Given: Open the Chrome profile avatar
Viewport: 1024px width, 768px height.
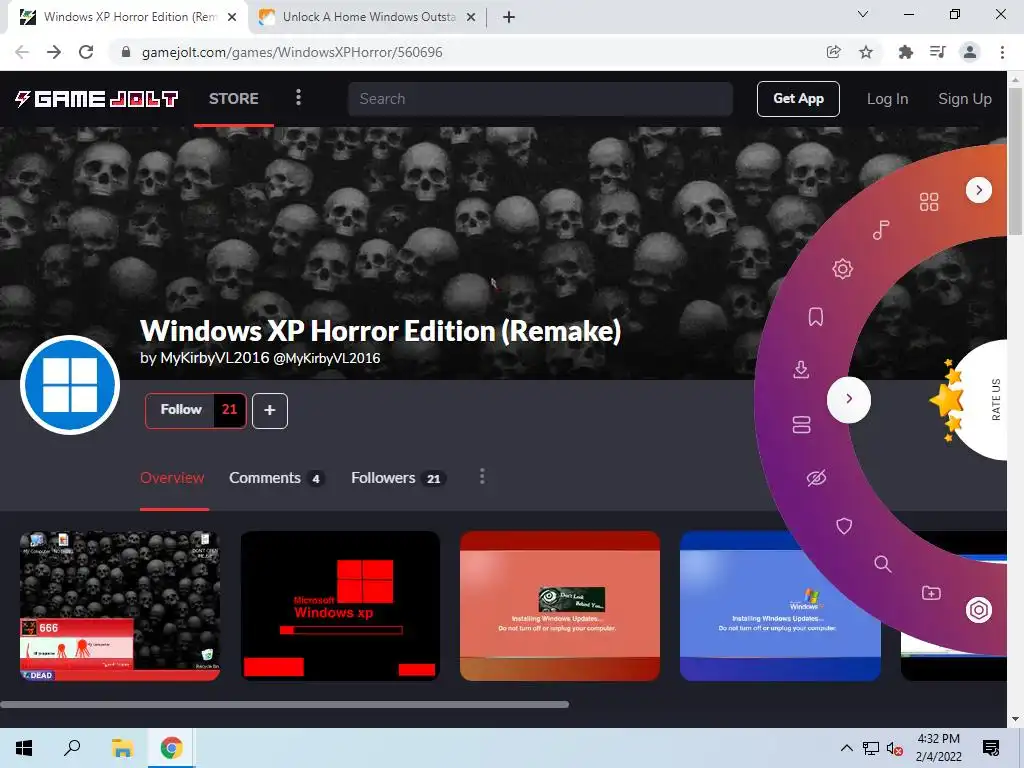Looking at the screenshot, I should (x=970, y=52).
